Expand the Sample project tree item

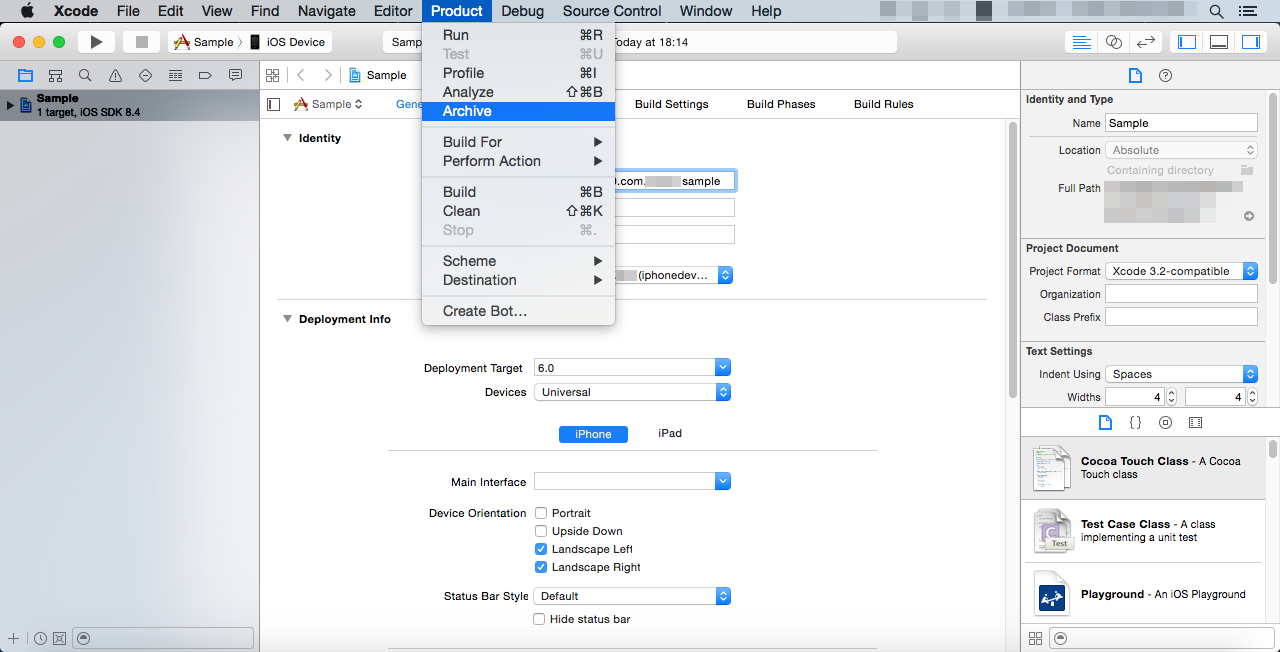point(10,105)
